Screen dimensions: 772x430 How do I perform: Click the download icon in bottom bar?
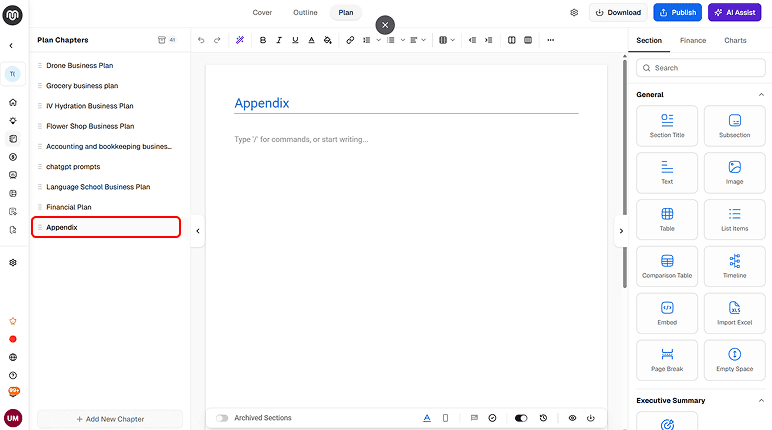[590, 418]
